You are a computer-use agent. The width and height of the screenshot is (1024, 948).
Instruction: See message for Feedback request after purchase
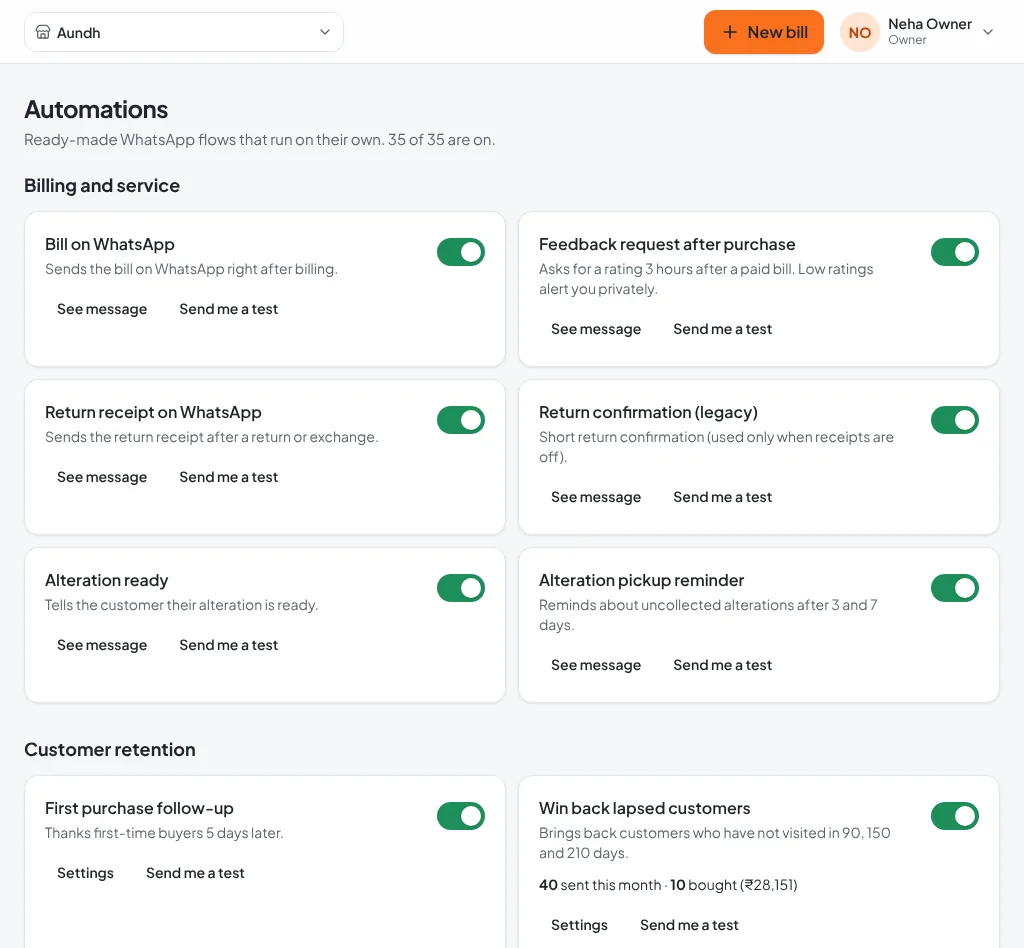coord(596,329)
